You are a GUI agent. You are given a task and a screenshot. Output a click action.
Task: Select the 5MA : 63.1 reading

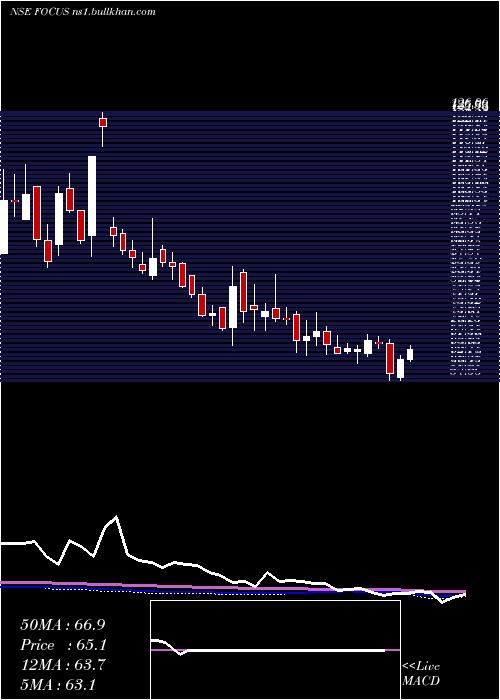[58, 685]
